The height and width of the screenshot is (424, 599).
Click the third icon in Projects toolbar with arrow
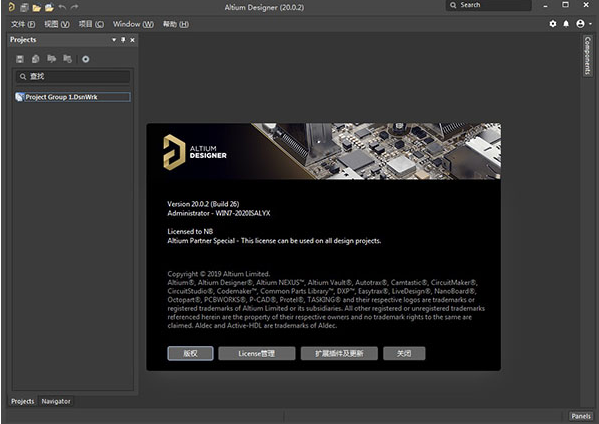click(52, 58)
